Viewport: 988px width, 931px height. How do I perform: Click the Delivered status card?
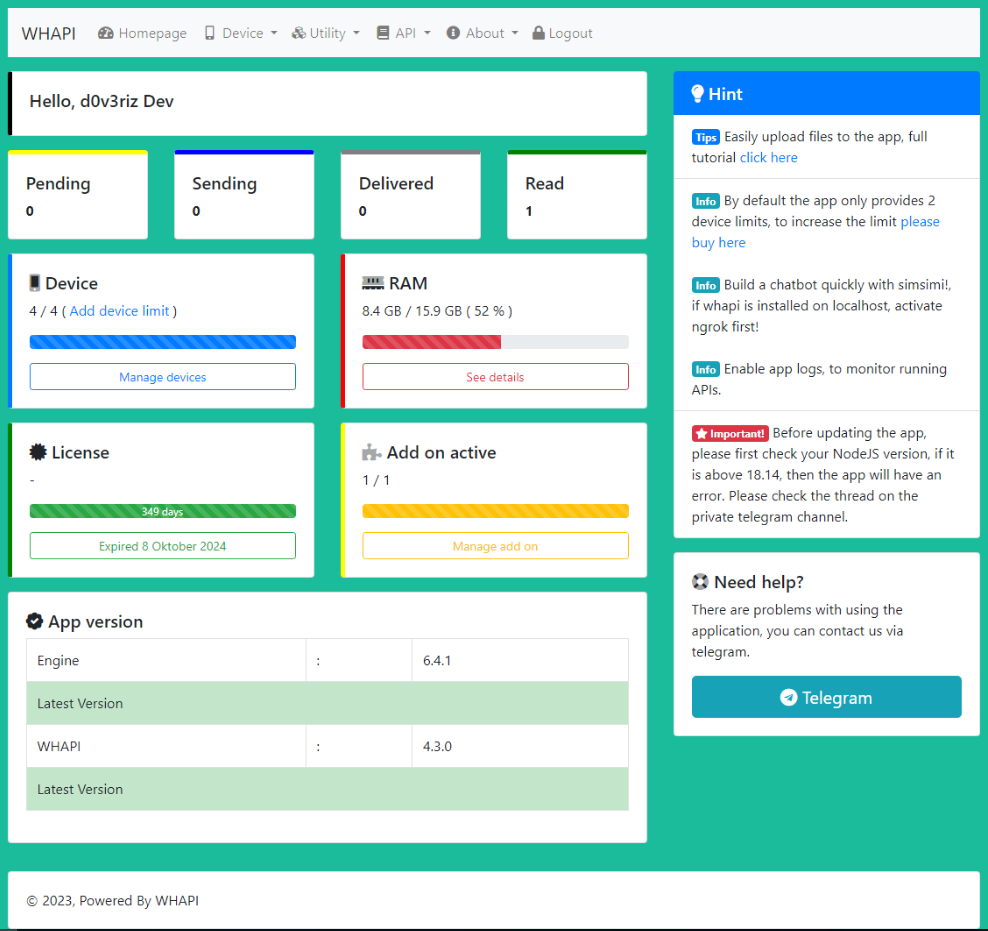pyautogui.click(x=410, y=195)
